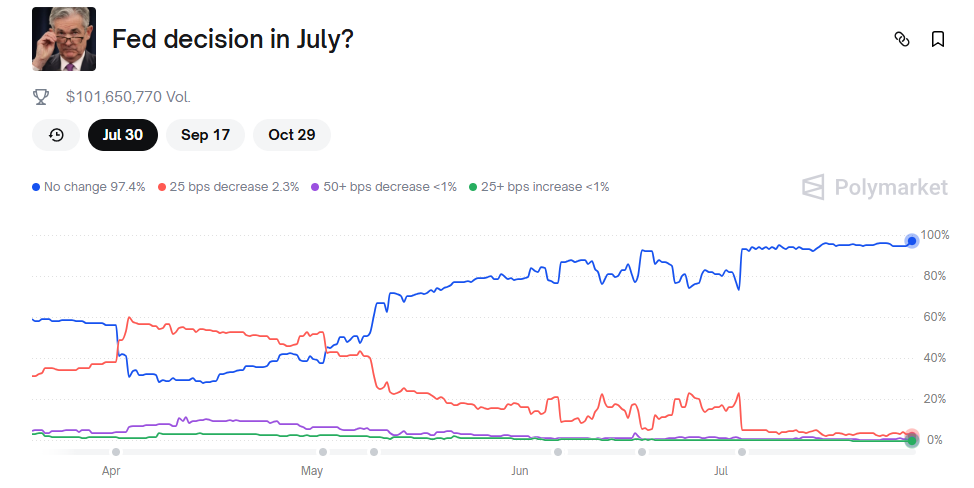Click the "Fed decision in July?" title
Screen dimensions: 974x488
[x=233, y=39]
